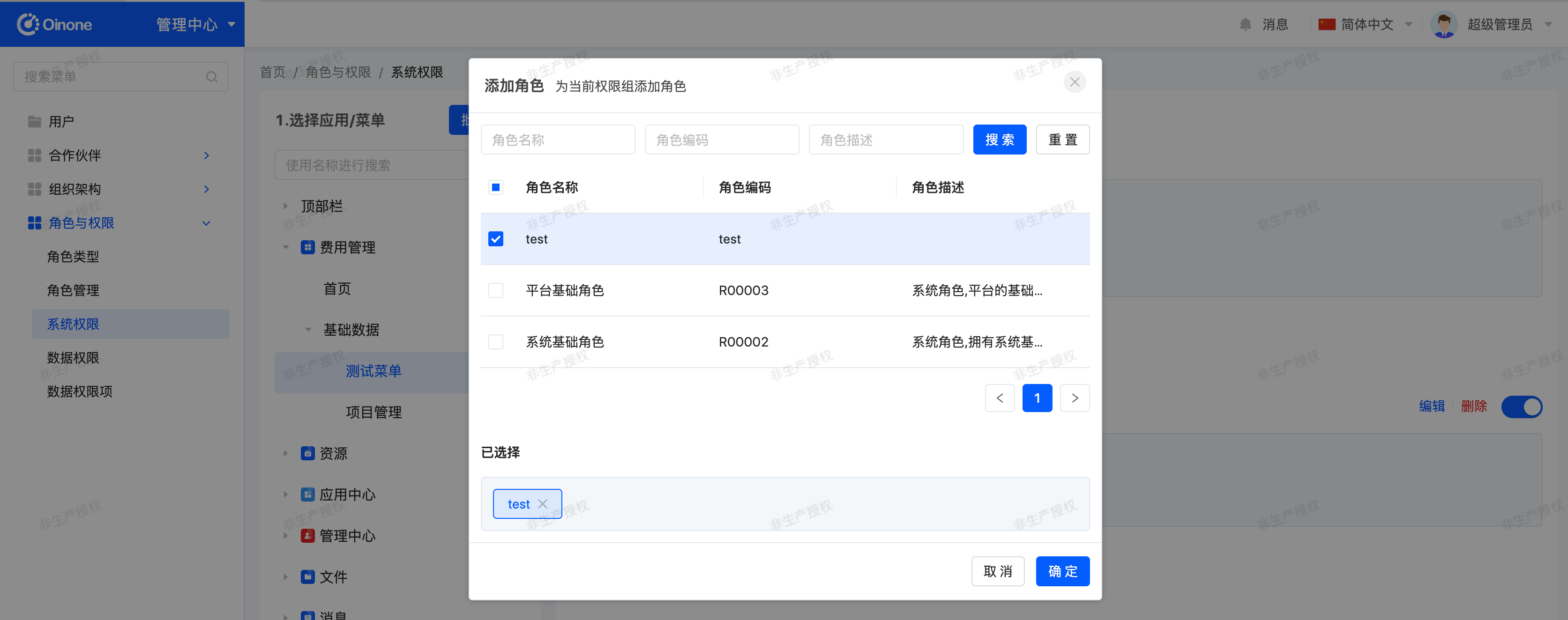The image size is (1568, 620).
Task: Check the 平台基础角色 row checkbox
Action: [495, 290]
